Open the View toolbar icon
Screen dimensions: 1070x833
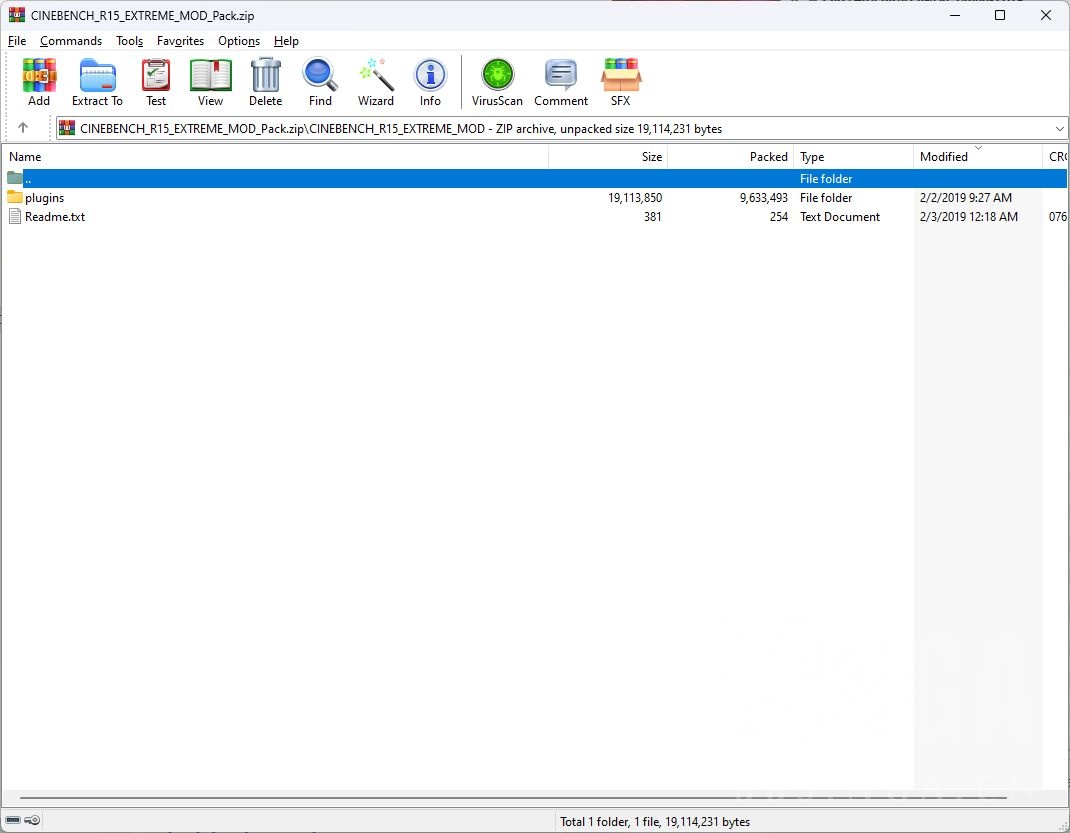[x=210, y=82]
